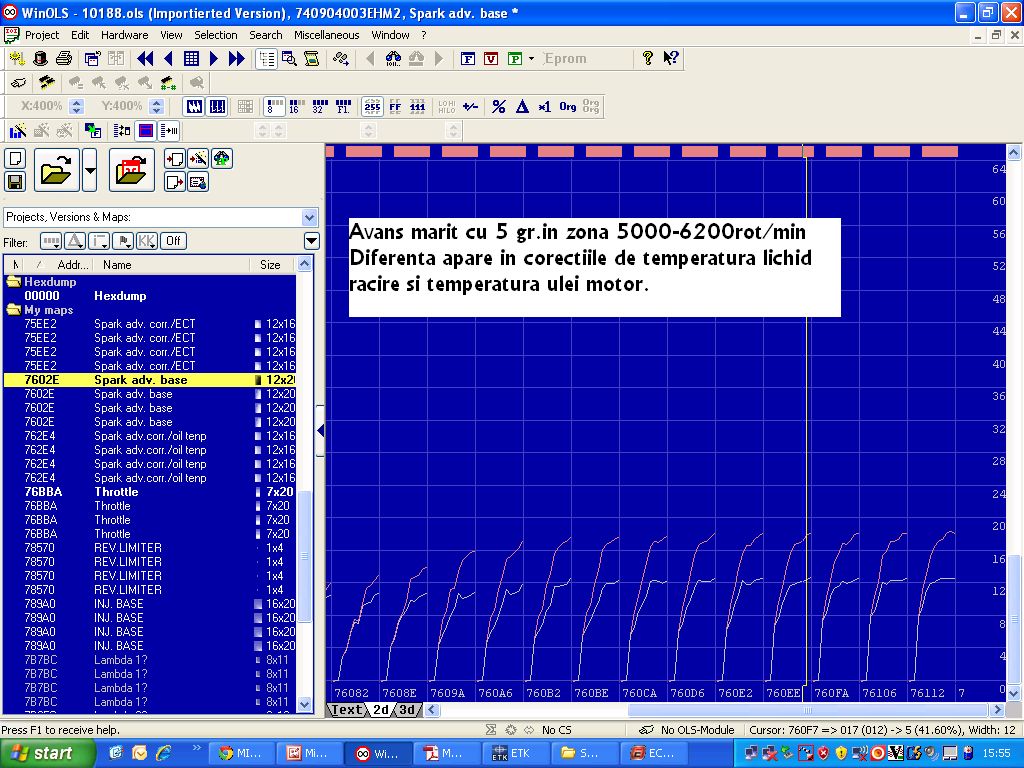Click the question mark help icon
Screen dimensions: 1024x768
click(648, 59)
